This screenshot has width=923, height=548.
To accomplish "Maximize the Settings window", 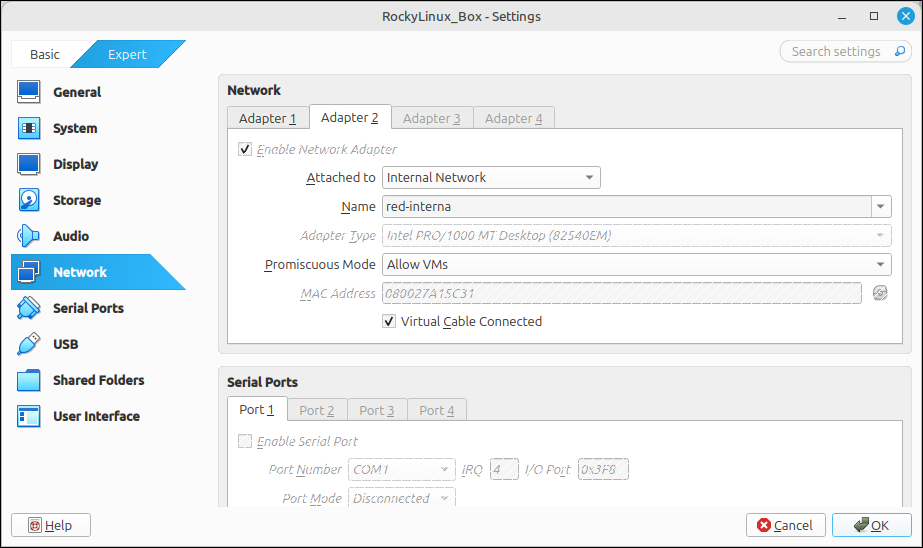I will tap(874, 16).
